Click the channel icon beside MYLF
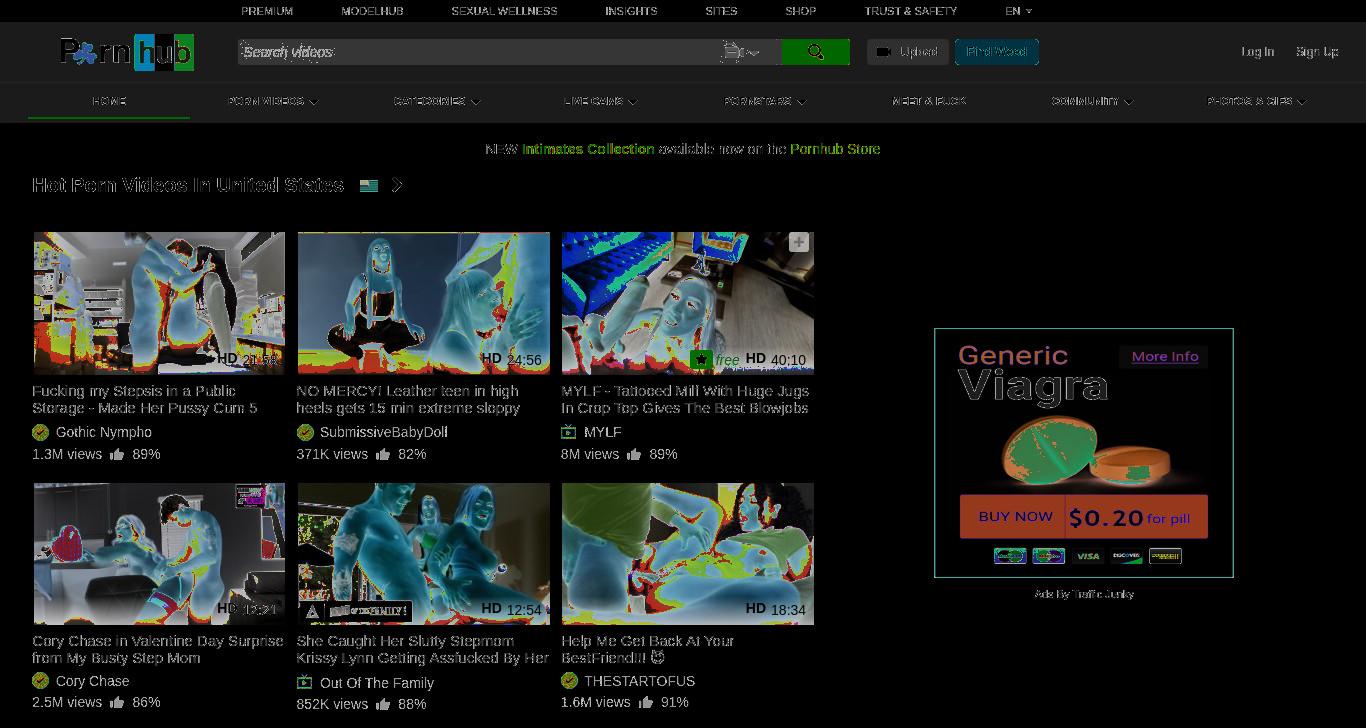 [569, 432]
